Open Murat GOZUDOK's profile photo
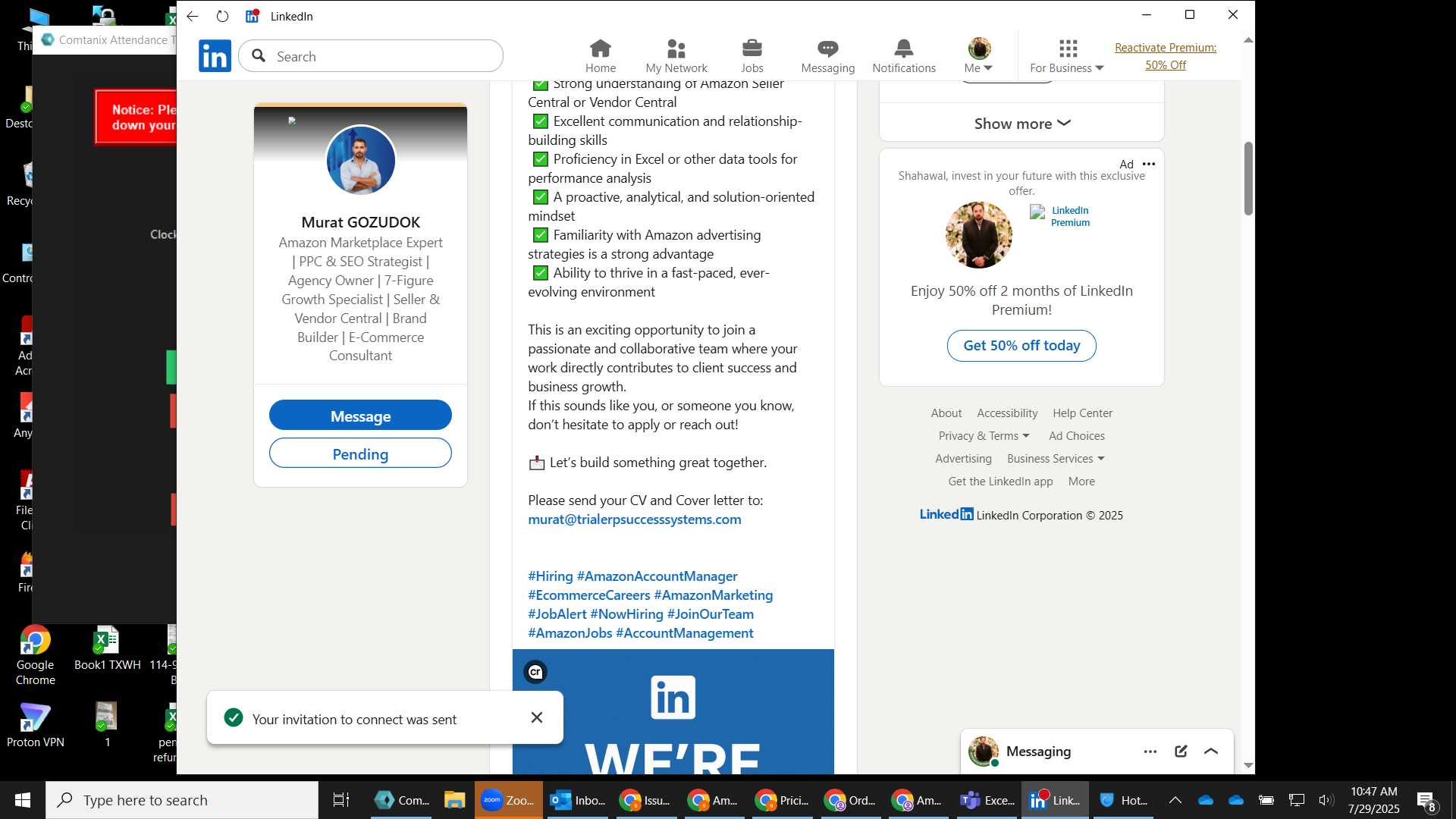The image size is (1456, 819). pos(360,160)
